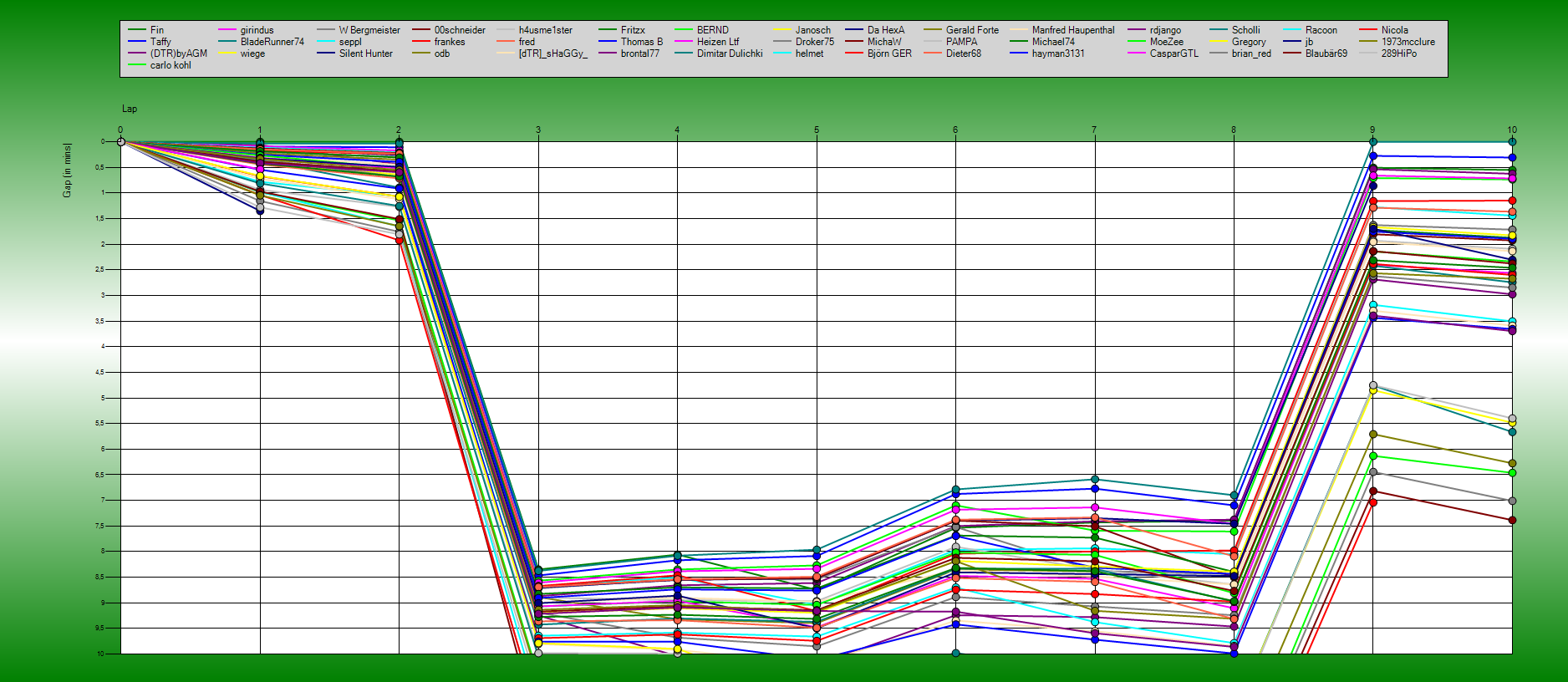
Task: Click the 'Lap' axis title
Action: coord(130,109)
